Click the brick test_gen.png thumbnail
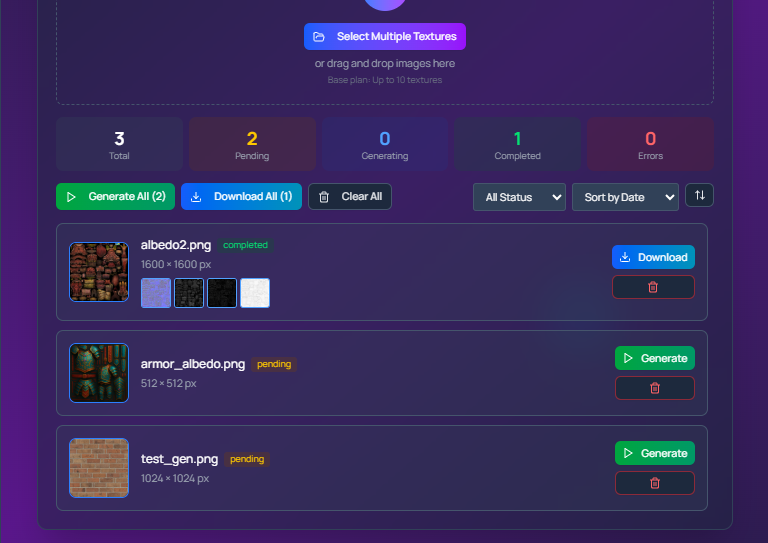The image size is (768, 543). coord(99,468)
